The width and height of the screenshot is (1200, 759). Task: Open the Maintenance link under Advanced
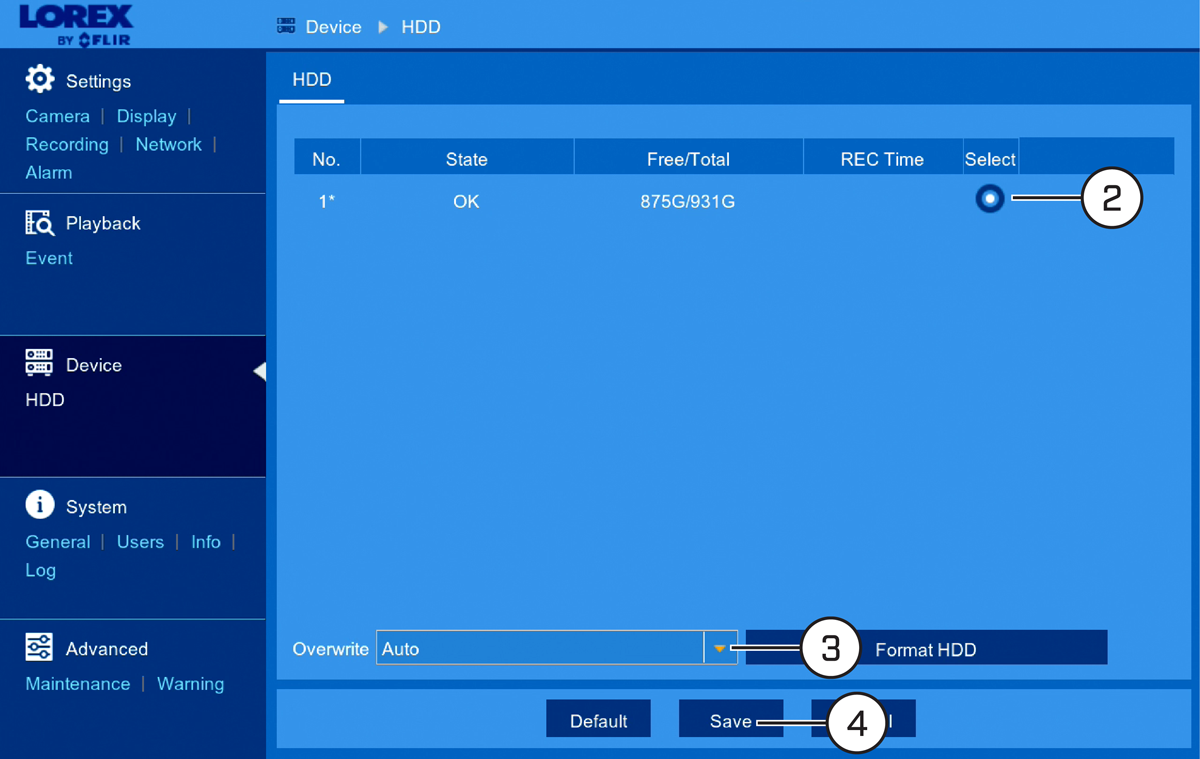pos(78,684)
